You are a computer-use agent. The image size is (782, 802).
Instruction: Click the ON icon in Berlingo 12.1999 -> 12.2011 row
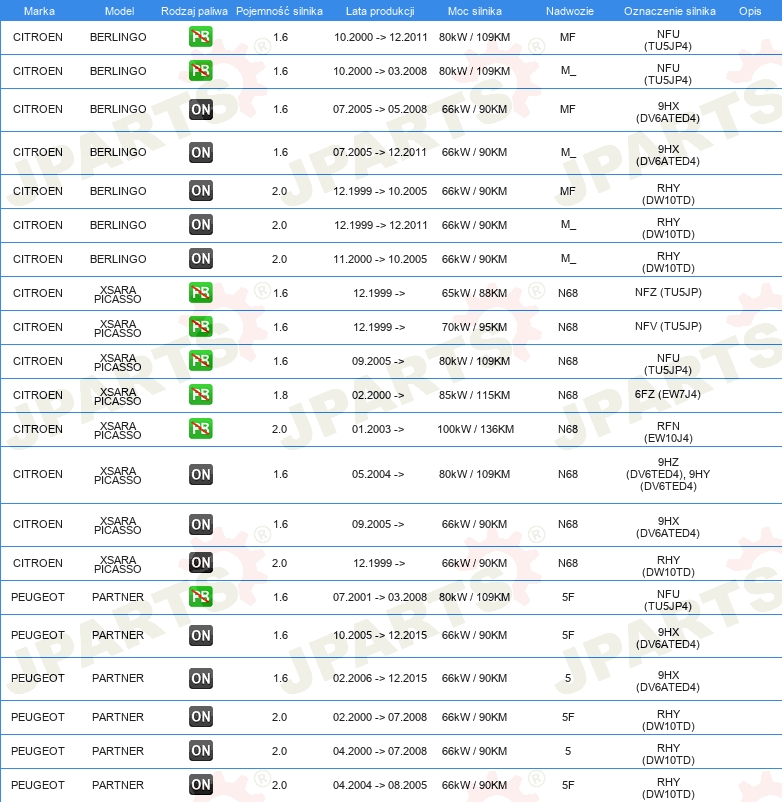(200, 225)
